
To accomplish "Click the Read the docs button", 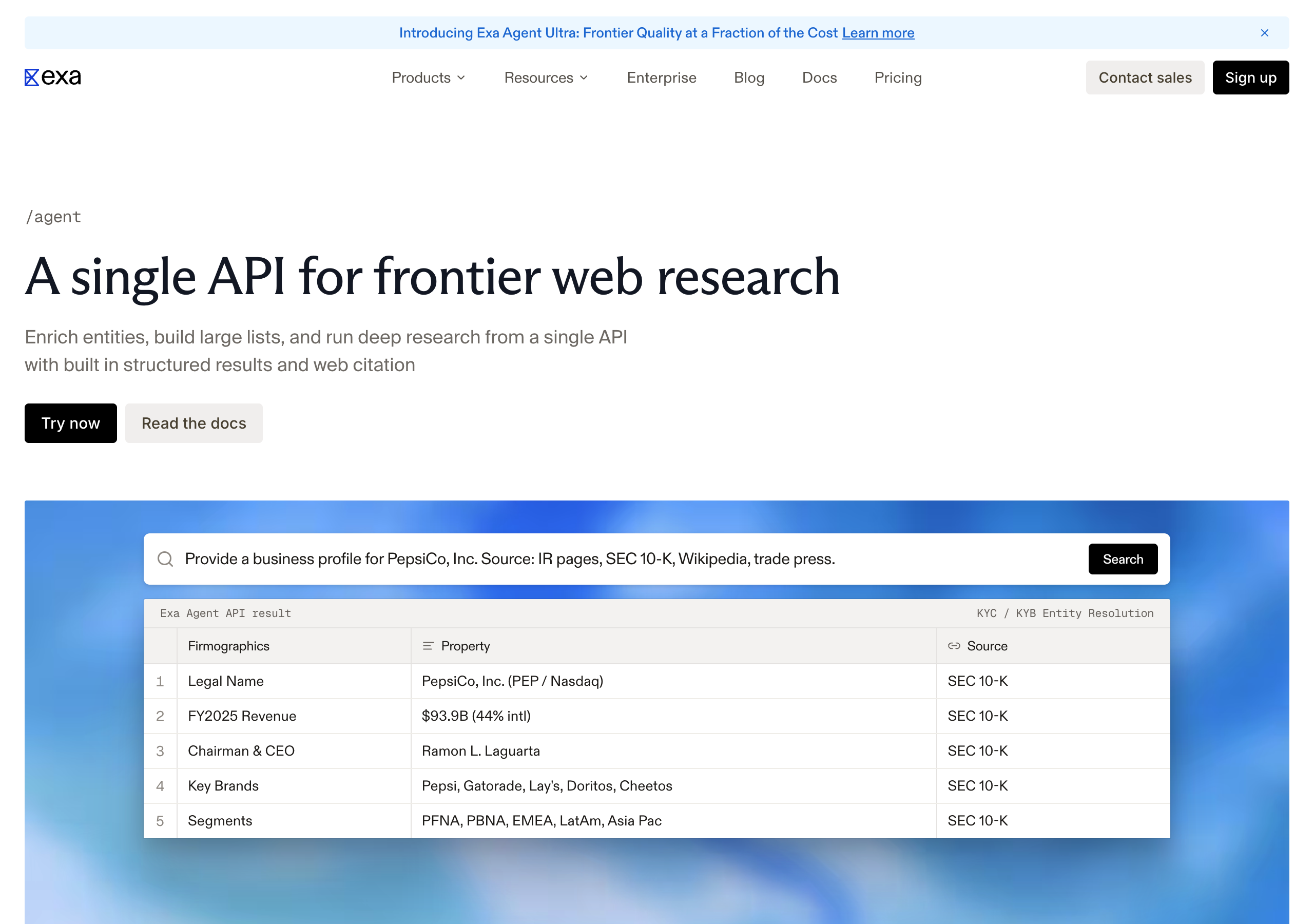I will tap(194, 423).
